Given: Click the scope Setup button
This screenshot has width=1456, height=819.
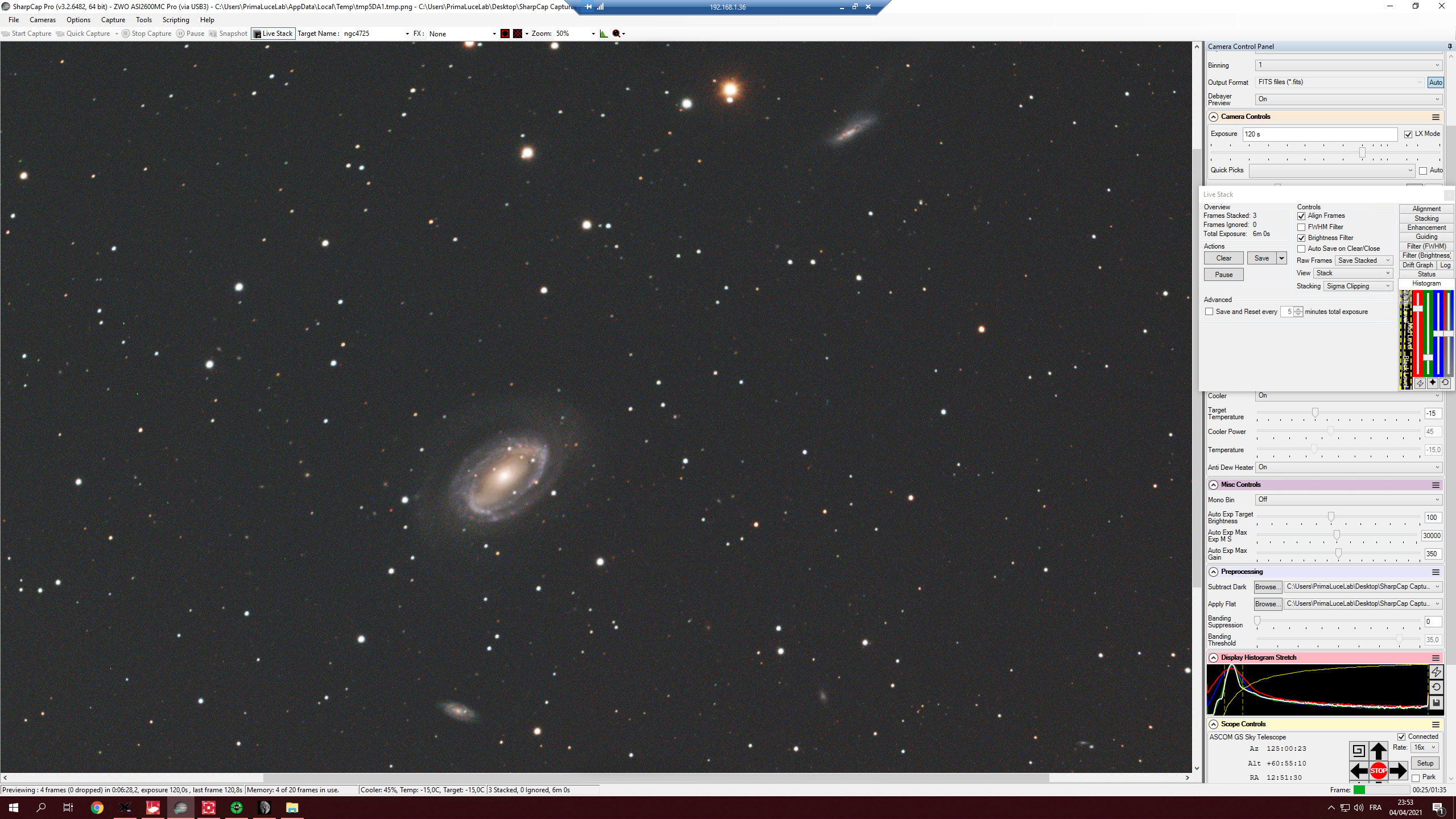Looking at the screenshot, I should click(1425, 763).
